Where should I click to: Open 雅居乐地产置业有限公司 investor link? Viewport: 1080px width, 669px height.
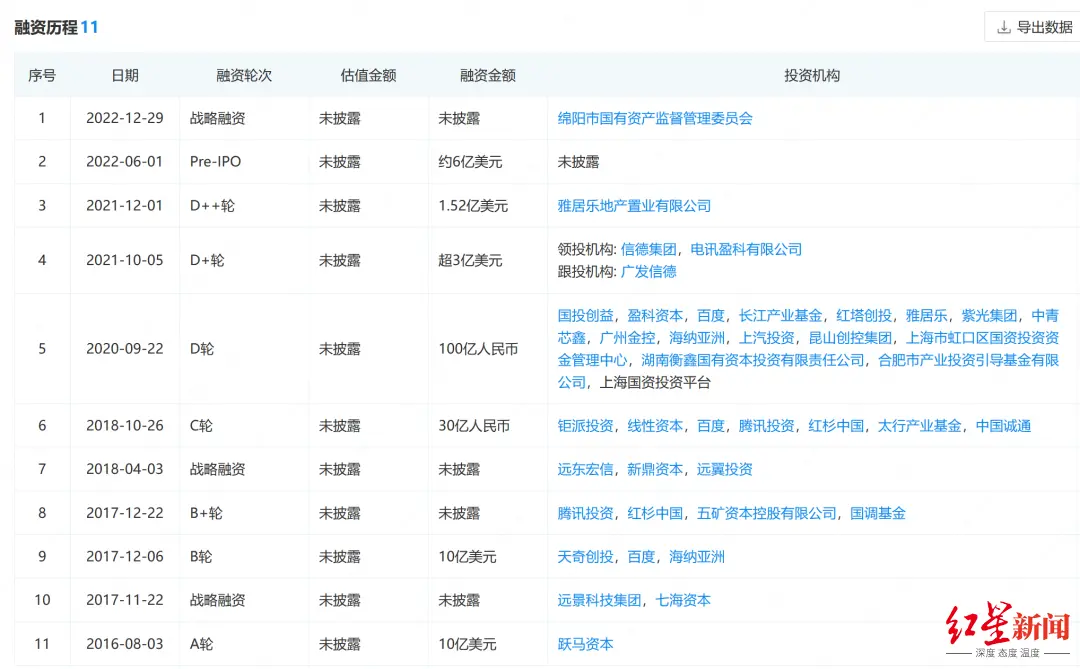(x=634, y=206)
